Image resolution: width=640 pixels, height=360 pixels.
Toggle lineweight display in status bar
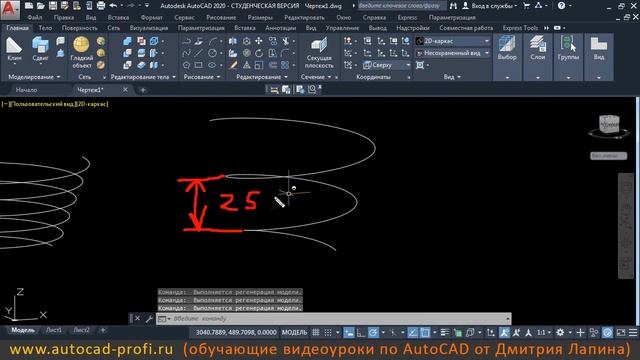445,333
